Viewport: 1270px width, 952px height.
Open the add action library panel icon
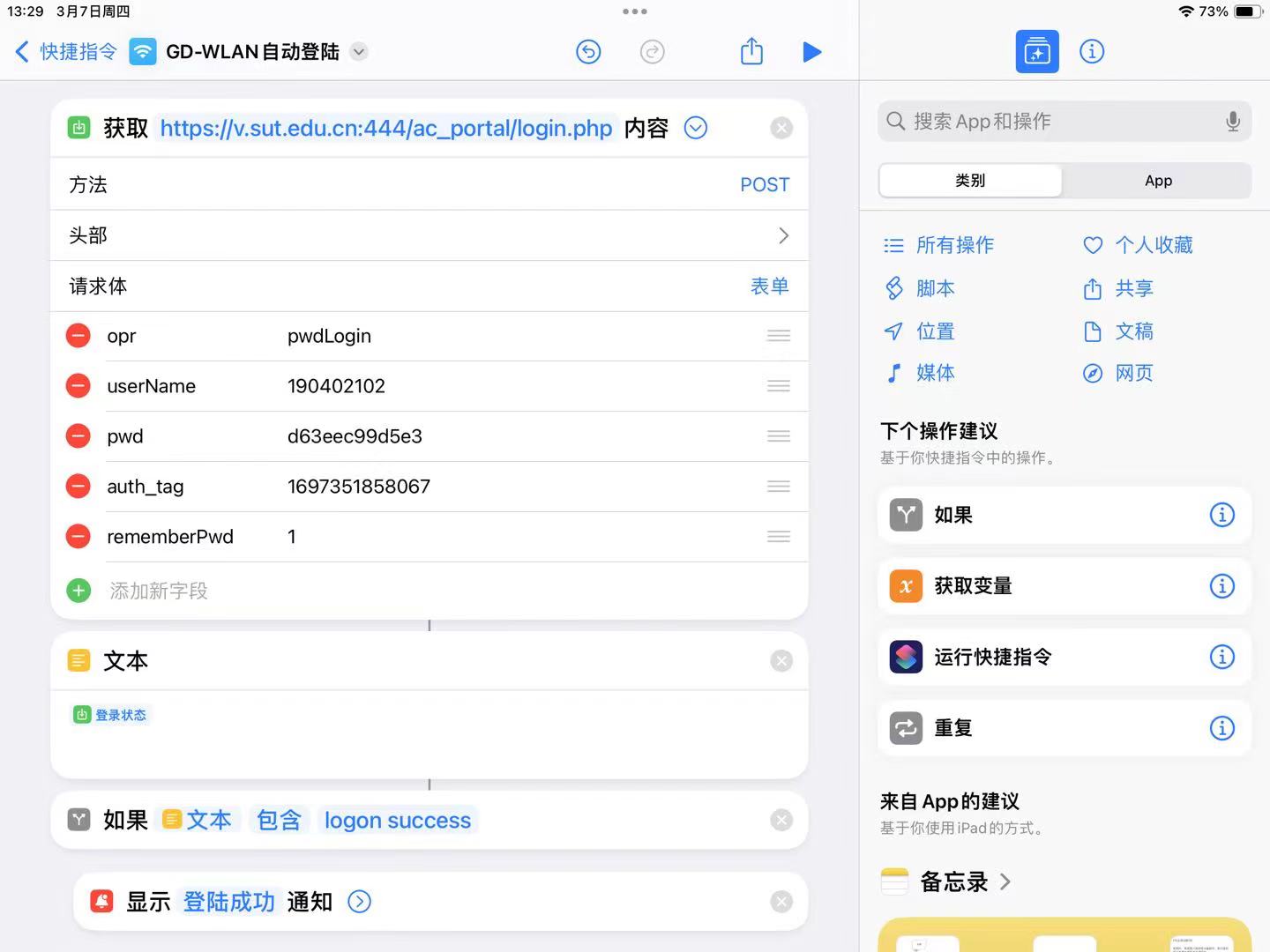pyautogui.click(x=1037, y=51)
